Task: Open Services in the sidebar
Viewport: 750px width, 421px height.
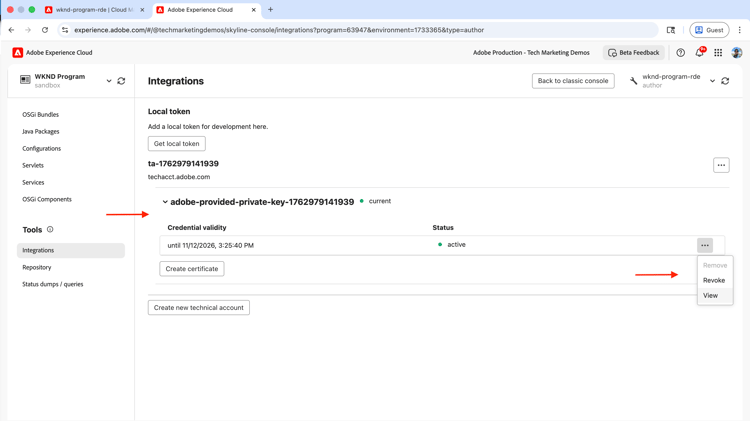Action: (x=33, y=182)
